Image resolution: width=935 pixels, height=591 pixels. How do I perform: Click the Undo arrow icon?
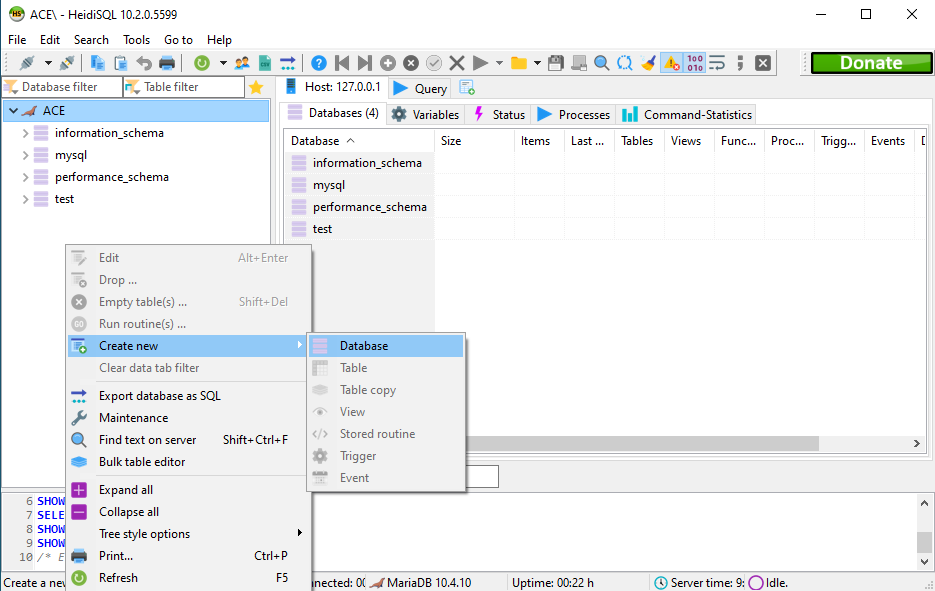tap(144, 63)
